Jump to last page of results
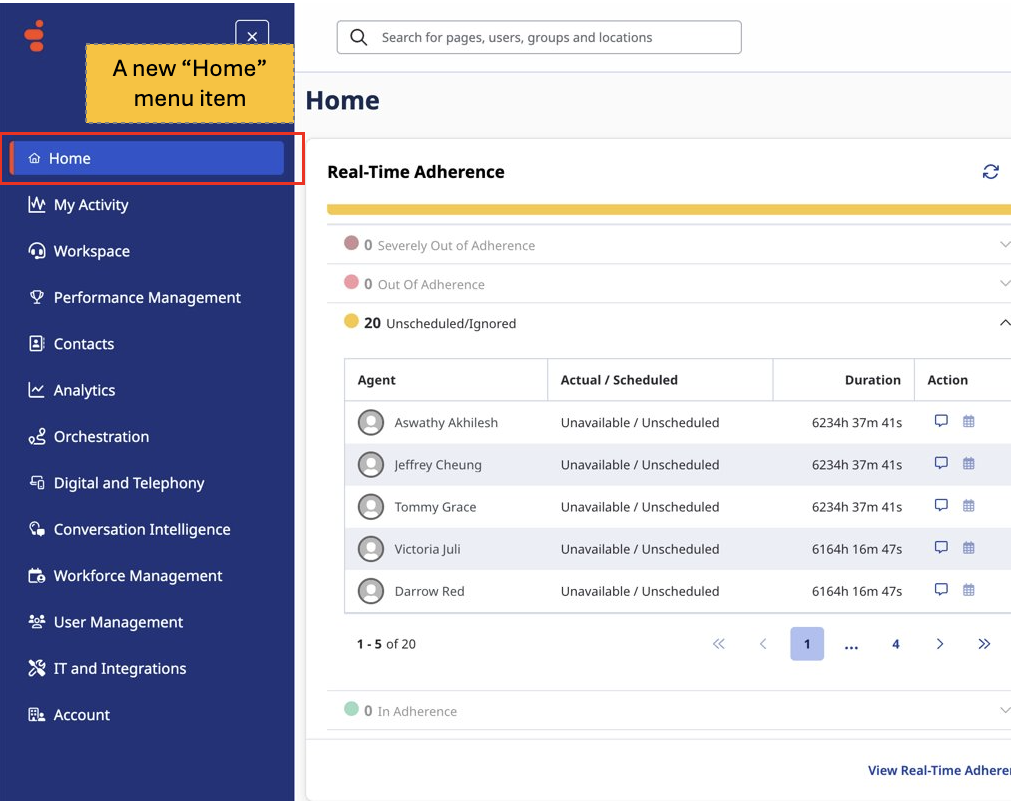1022x802 pixels. 984,644
